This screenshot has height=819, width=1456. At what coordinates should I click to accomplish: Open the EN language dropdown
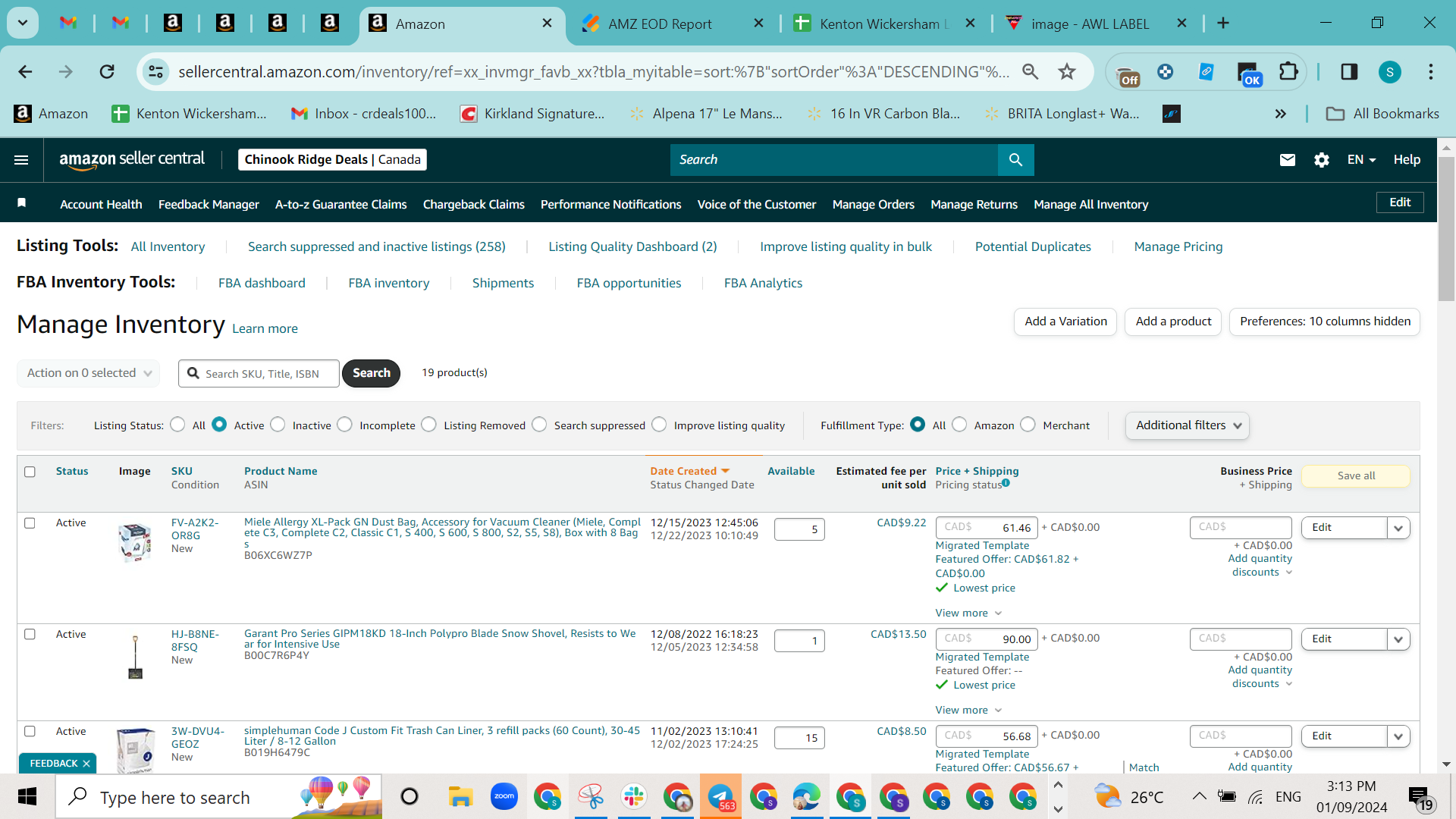pyautogui.click(x=1361, y=160)
